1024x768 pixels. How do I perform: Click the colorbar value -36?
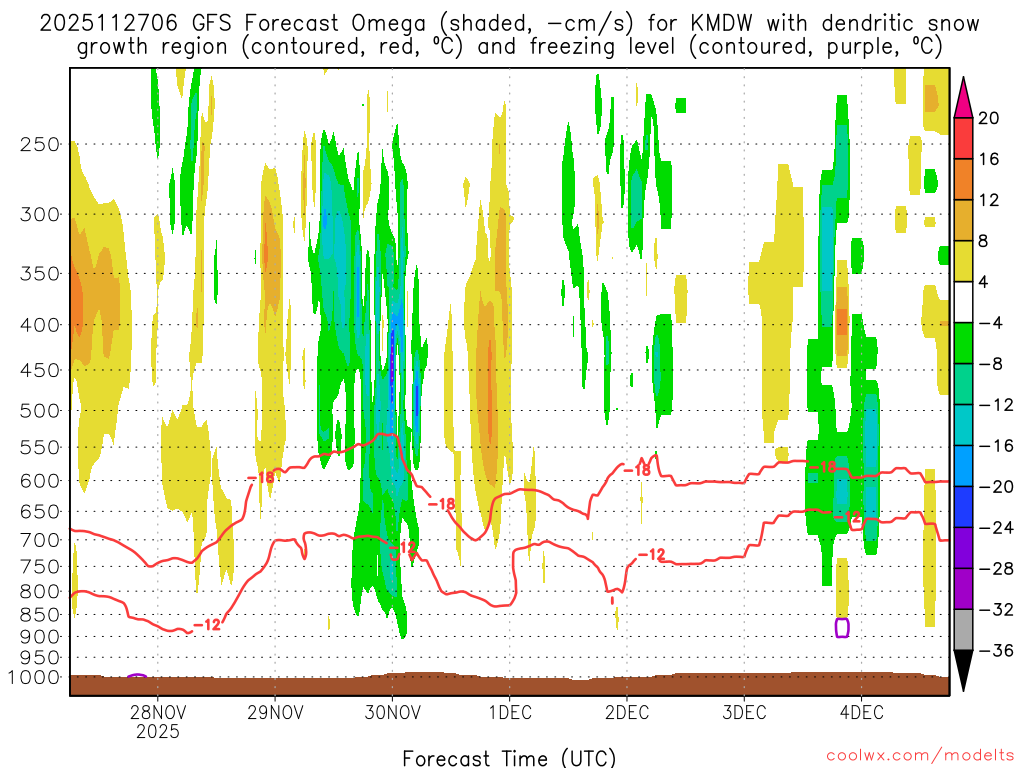pos(996,650)
